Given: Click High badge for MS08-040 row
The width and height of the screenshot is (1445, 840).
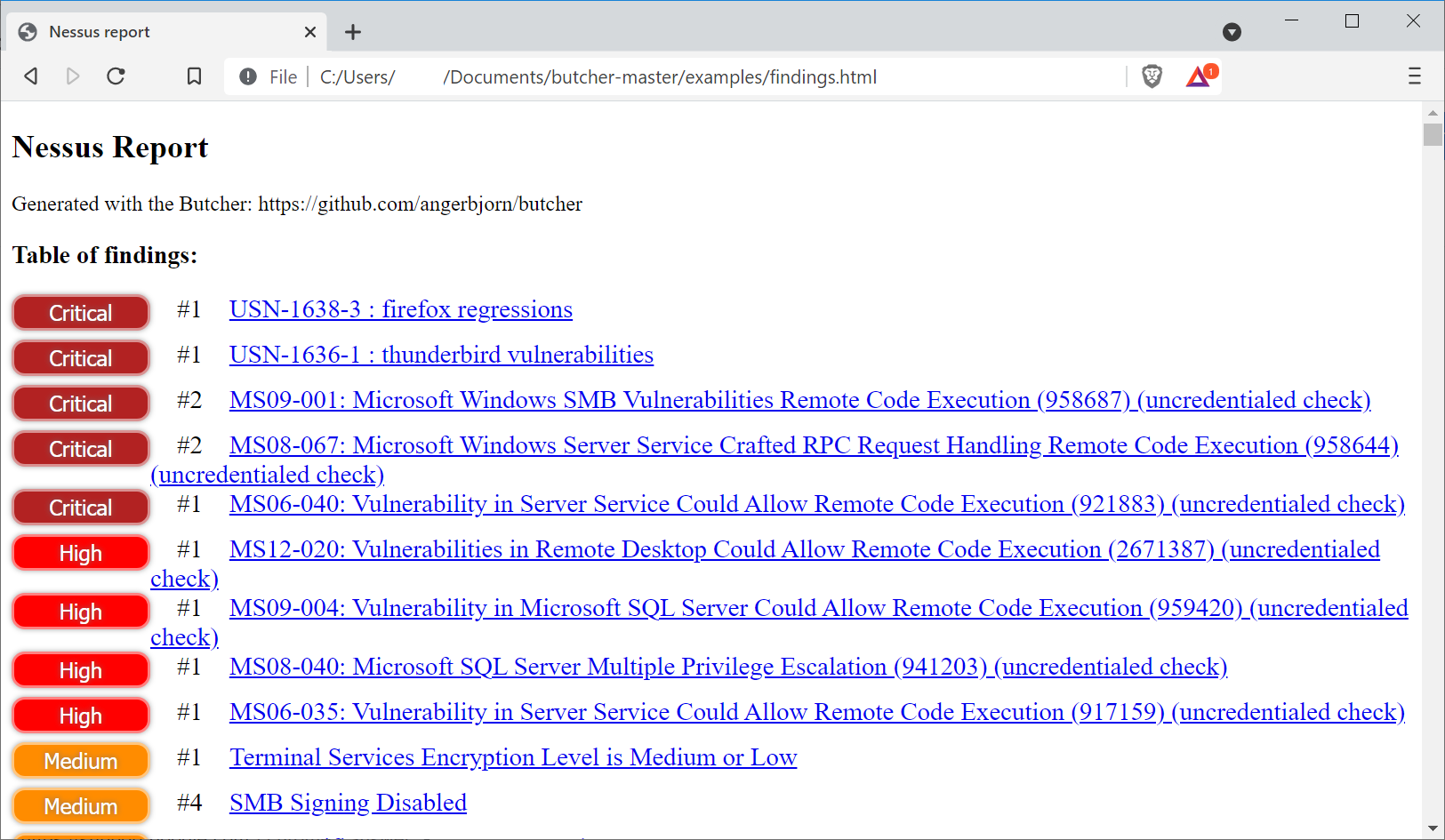Looking at the screenshot, I should [81, 670].
